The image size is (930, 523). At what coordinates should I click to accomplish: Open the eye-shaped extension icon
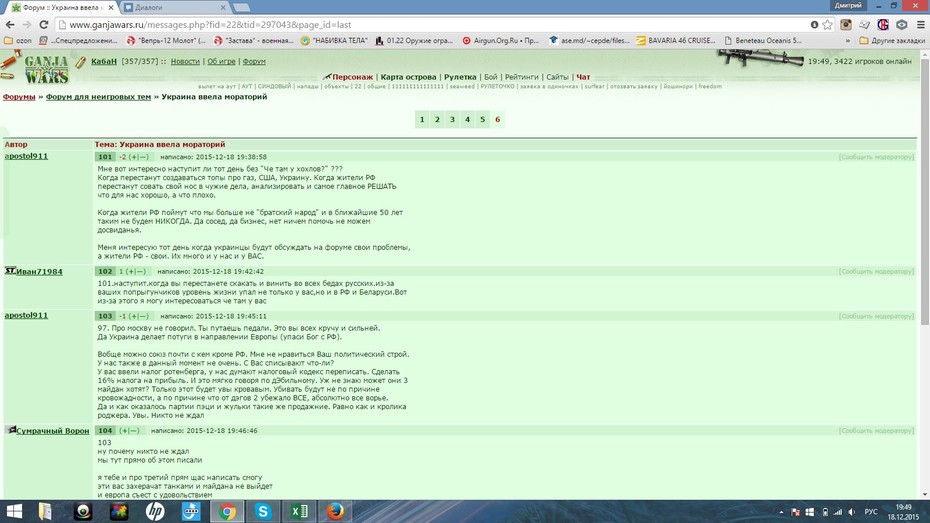[x=902, y=24]
